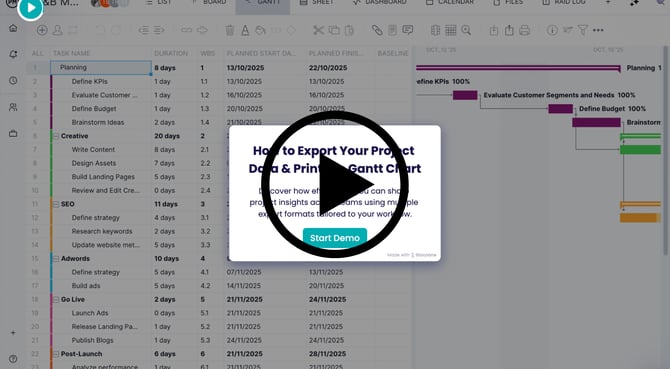Click the text color letter A icon
This screenshot has width=670, height=369.
245,30
